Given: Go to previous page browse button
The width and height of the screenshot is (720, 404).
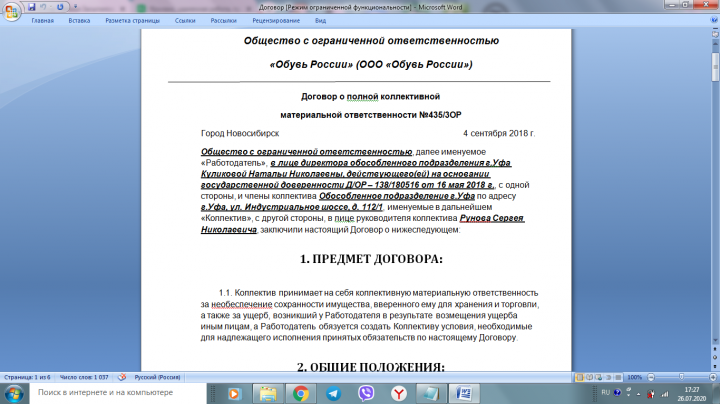Looking at the screenshot, I should click(715, 349).
